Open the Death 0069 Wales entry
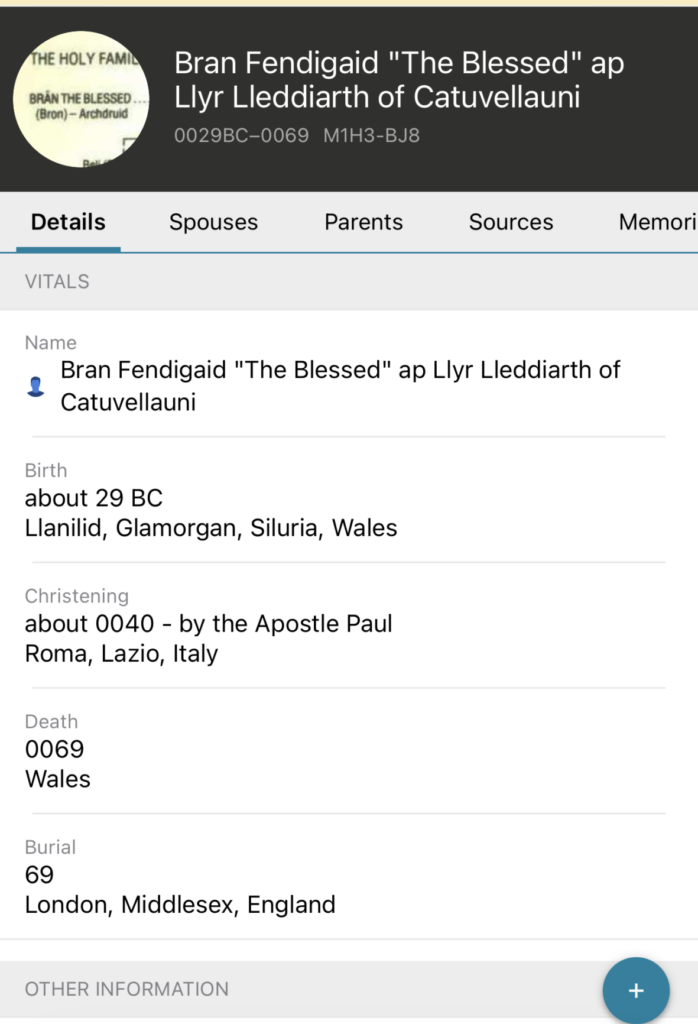The image size is (698, 1024). pyautogui.click(x=57, y=763)
